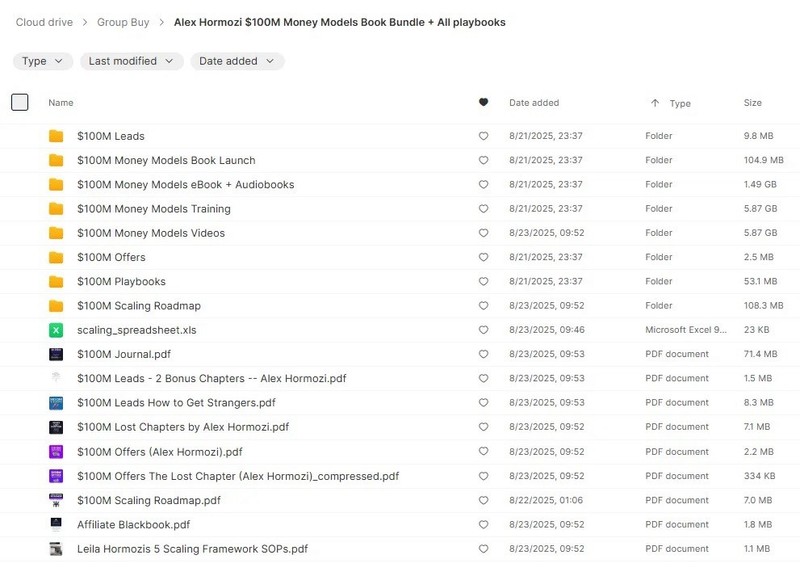
Task: Tick the select-all checkbox
Action: coord(19,102)
